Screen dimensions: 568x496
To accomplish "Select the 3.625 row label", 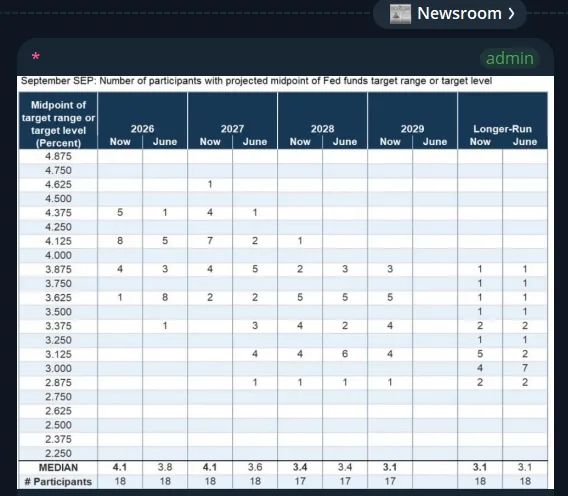I will pyautogui.click(x=58, y=297).
